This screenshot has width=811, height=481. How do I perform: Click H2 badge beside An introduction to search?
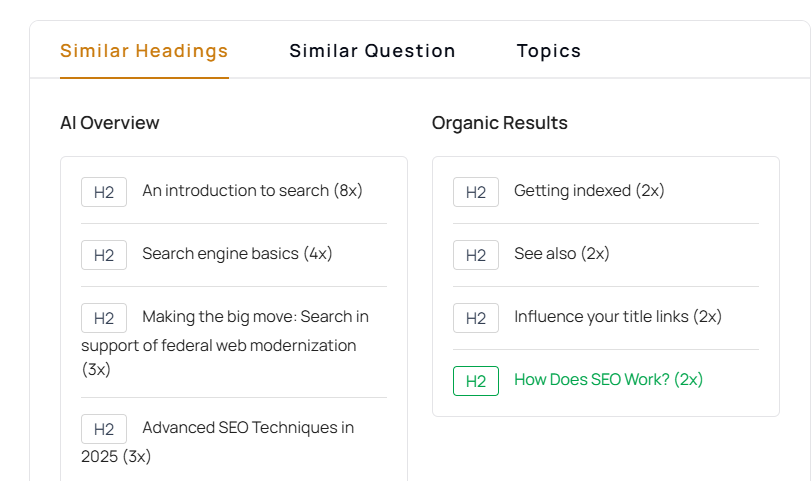click(x=104, y=192)
